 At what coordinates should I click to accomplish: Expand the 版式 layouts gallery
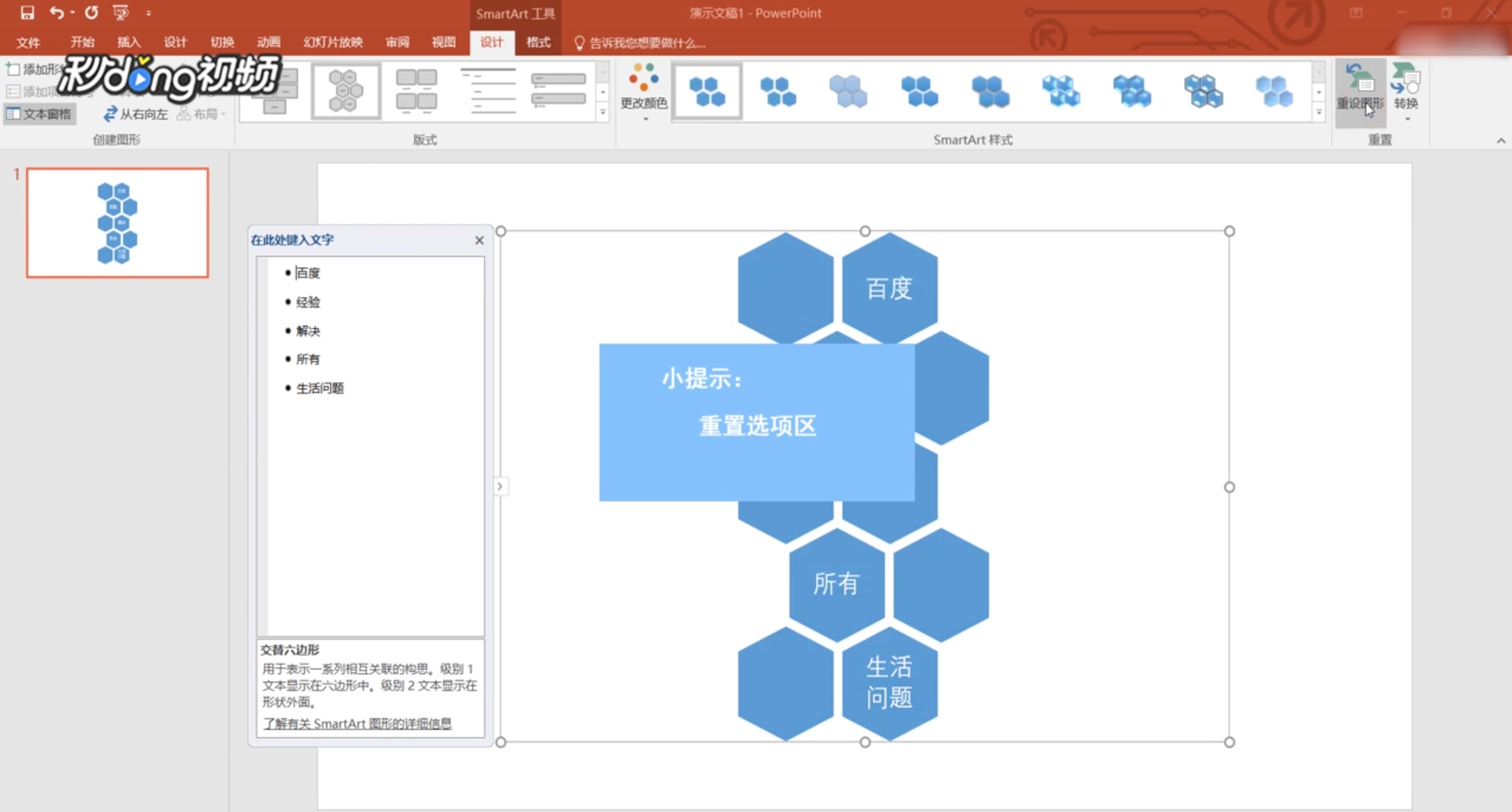tap(603, 113)
